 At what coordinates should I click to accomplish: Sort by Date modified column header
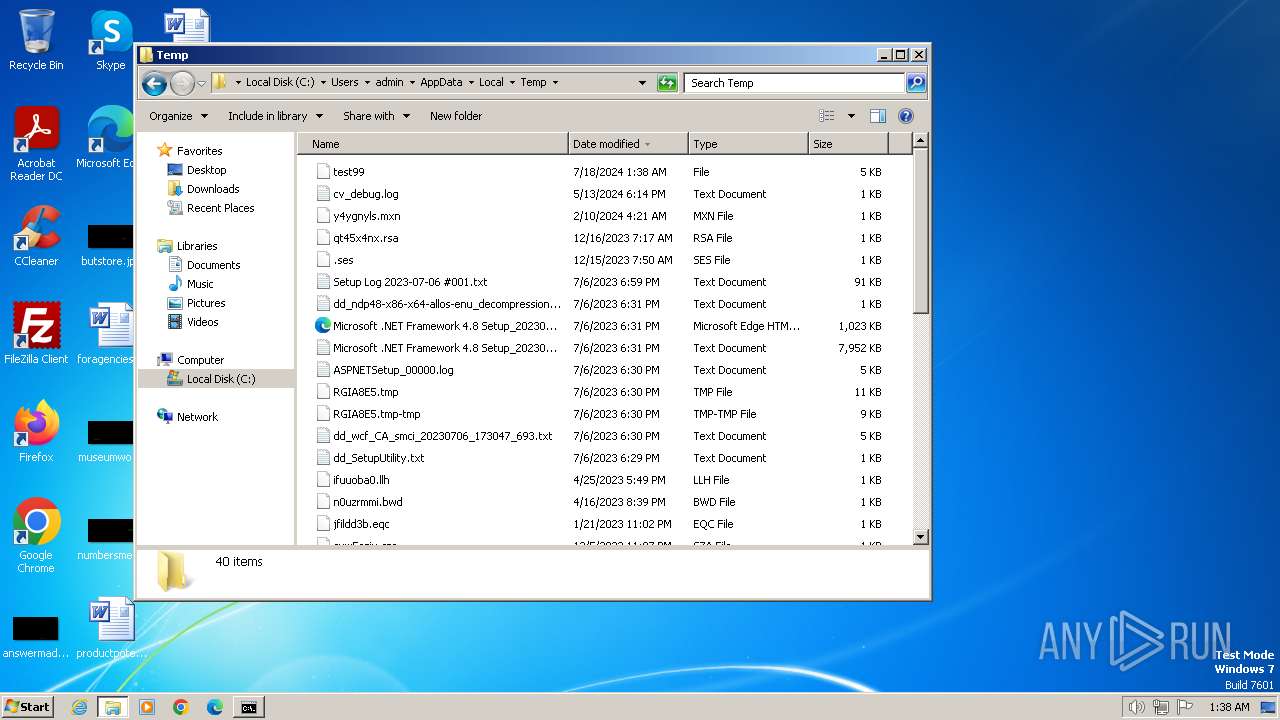pos(628,144)
